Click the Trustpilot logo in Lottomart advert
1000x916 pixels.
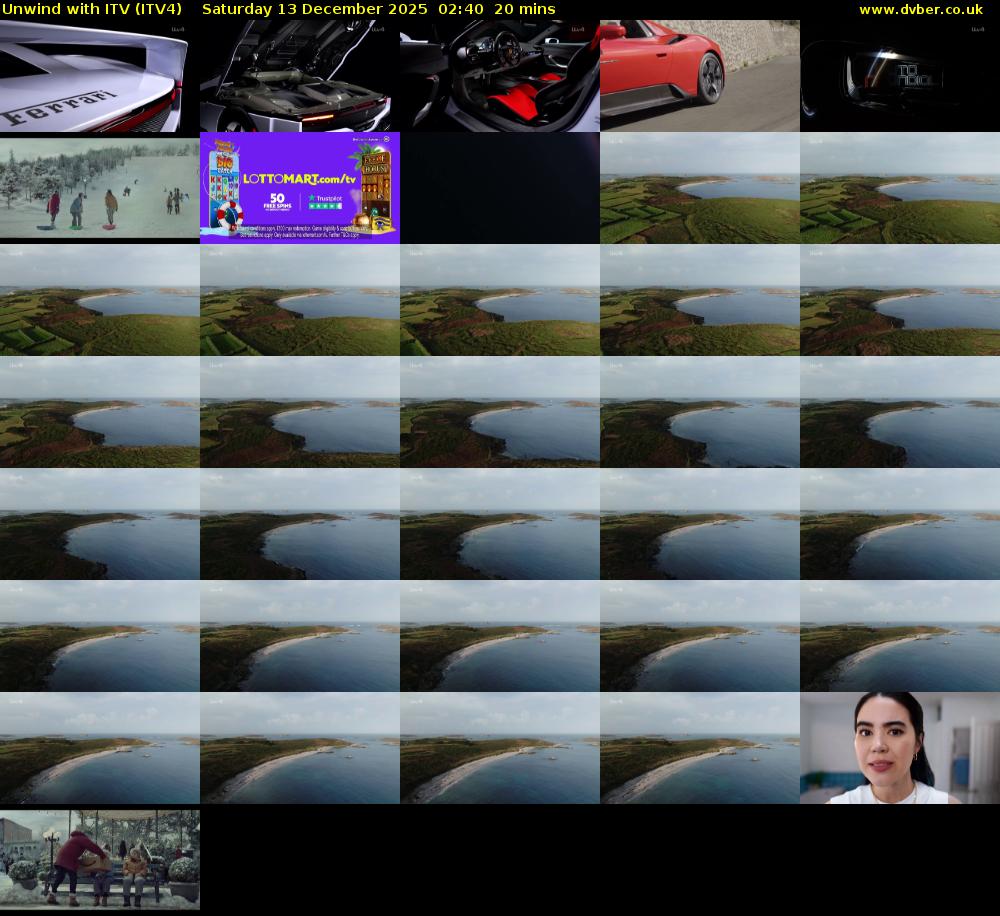(326, 199)
